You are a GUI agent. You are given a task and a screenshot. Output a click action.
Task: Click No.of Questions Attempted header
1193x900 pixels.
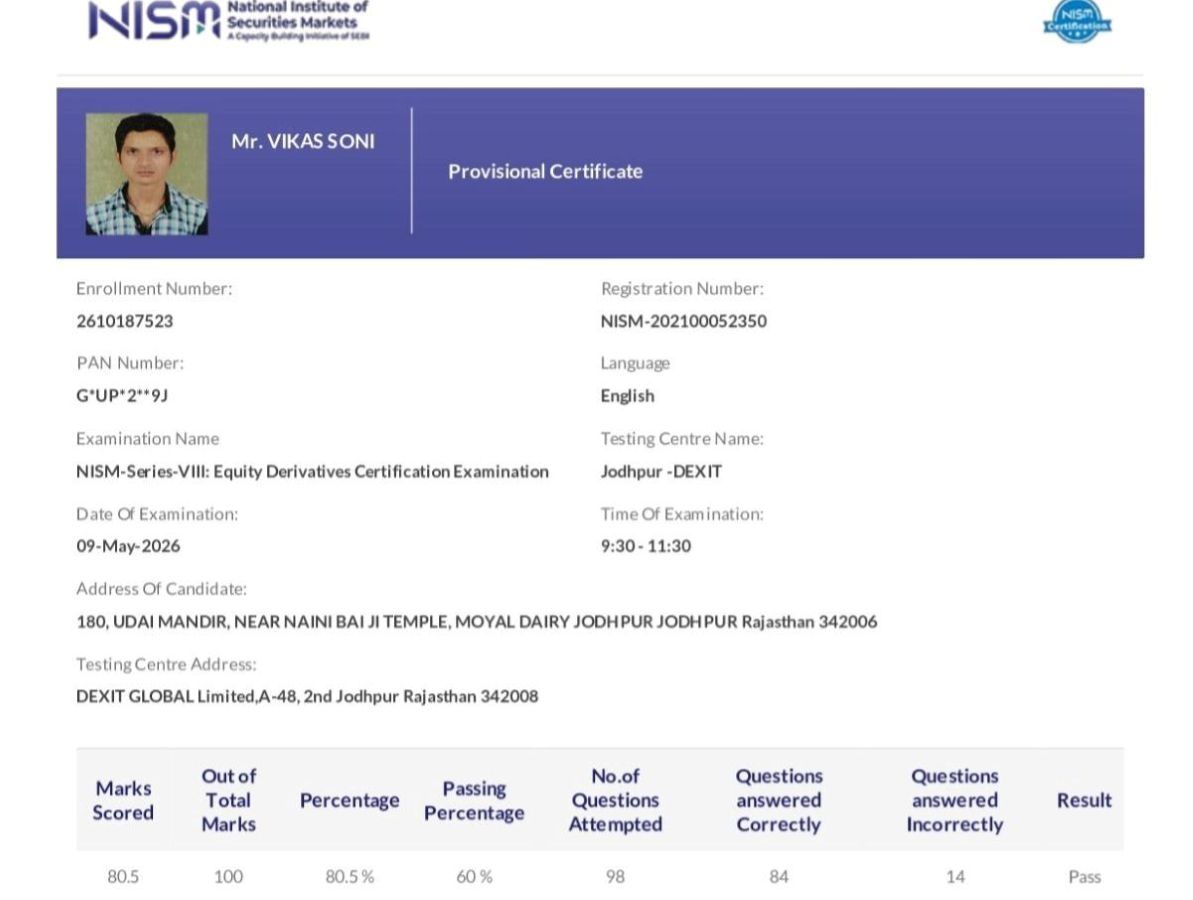click(616, 800)
